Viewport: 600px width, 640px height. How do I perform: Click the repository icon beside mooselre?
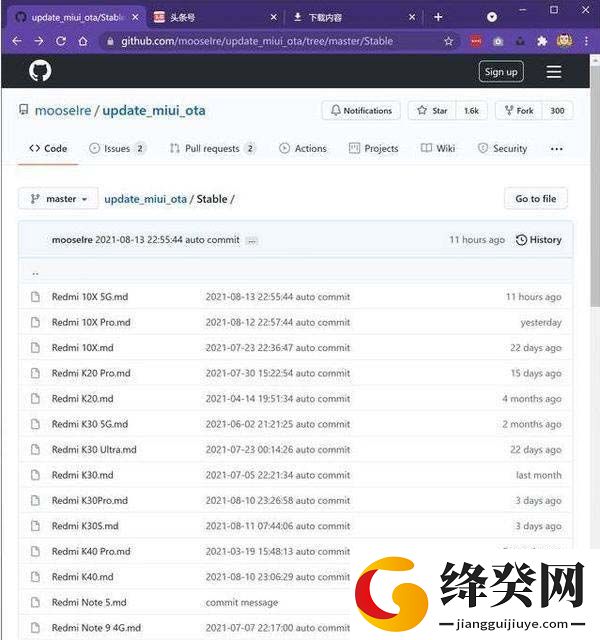coord(24,110)
